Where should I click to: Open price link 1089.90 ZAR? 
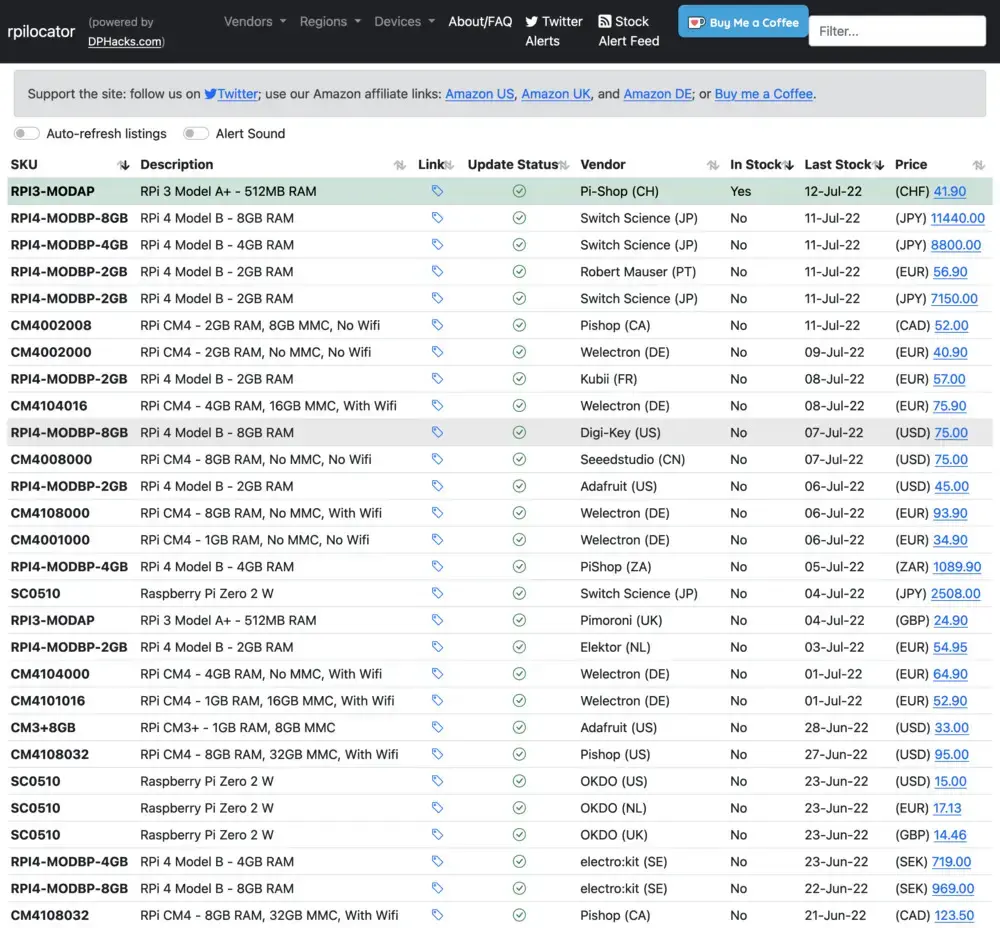pyautogui.click(x=957, y=566)
